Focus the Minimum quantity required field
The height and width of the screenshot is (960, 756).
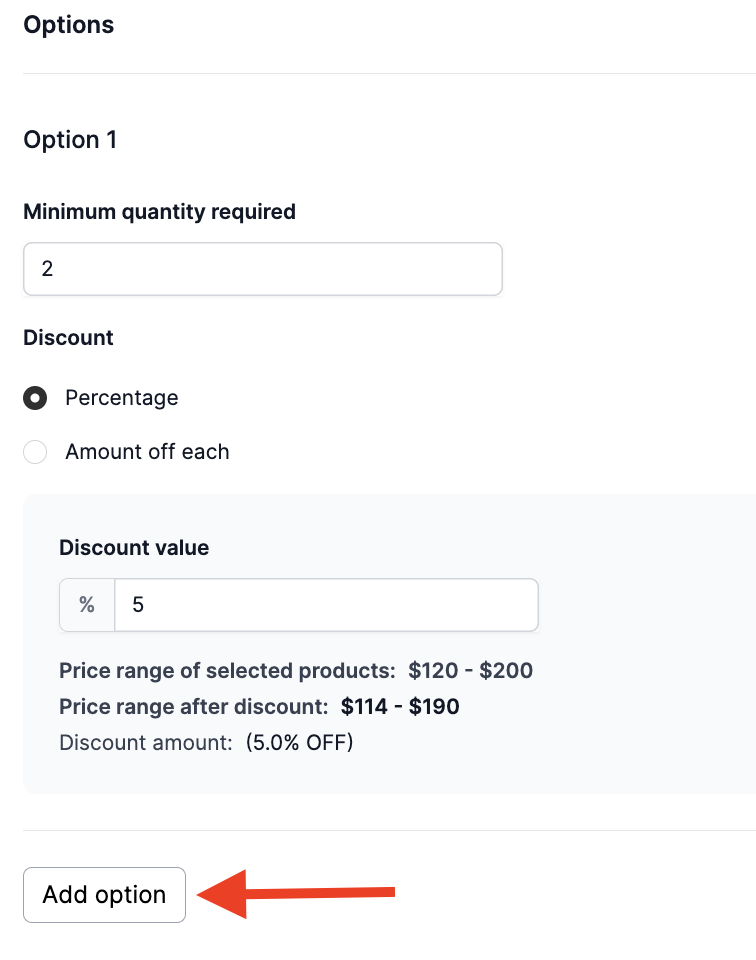(x=263, y=269)
